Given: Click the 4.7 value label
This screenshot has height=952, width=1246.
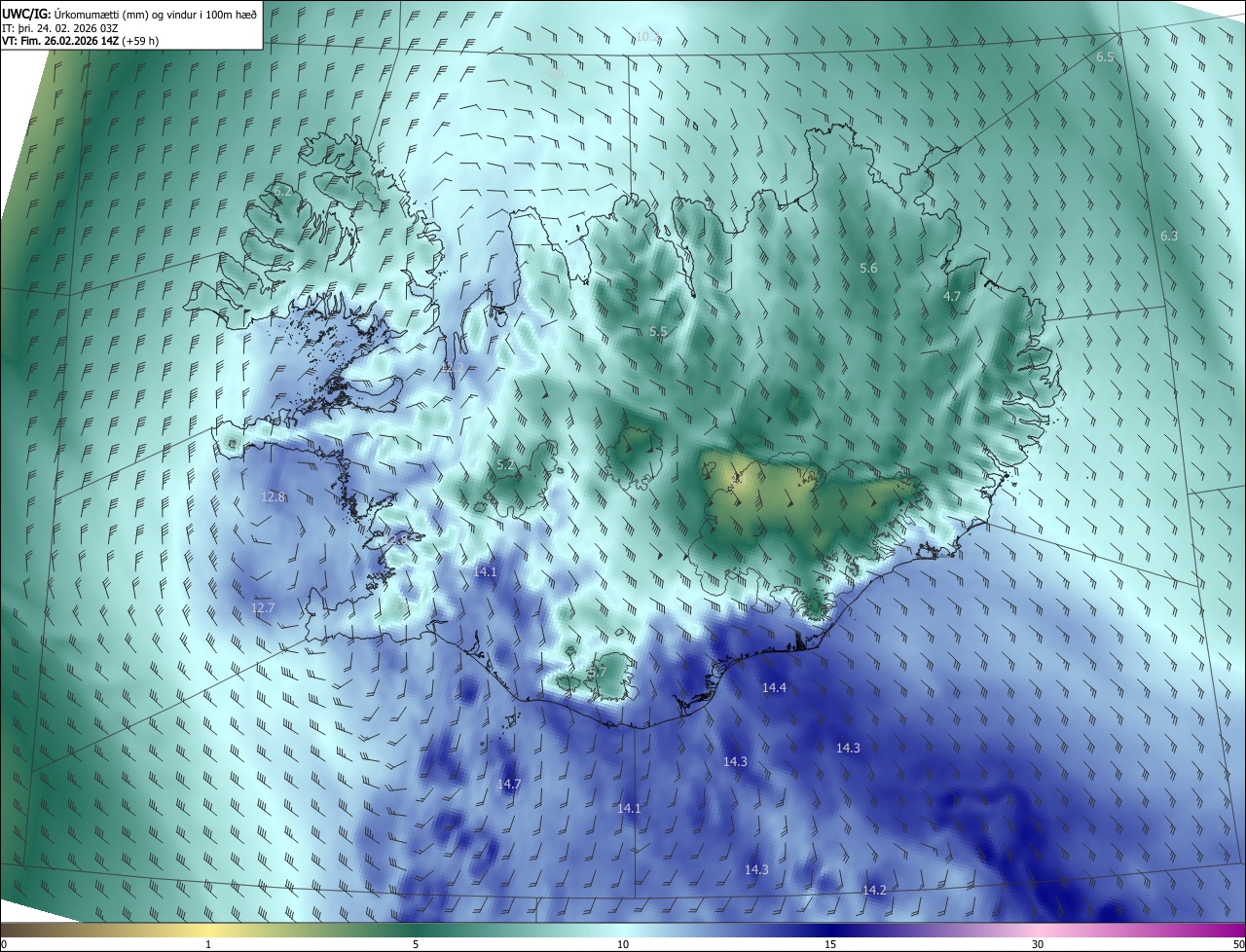Looking at the screenshot, I should 952,296.
